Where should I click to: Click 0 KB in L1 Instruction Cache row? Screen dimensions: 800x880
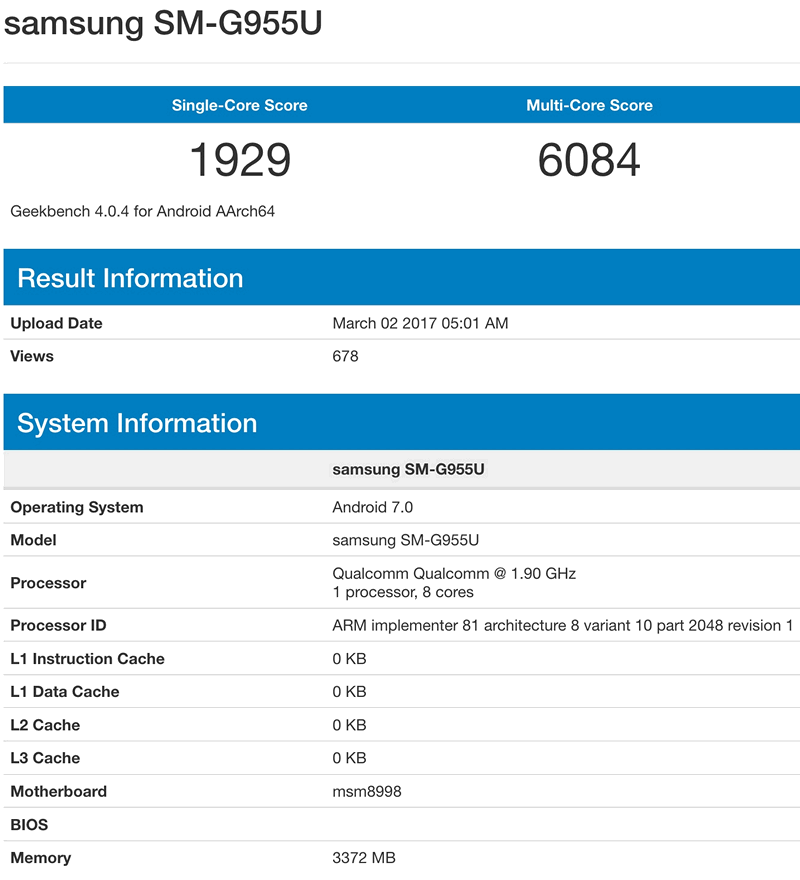pos(349,658)
